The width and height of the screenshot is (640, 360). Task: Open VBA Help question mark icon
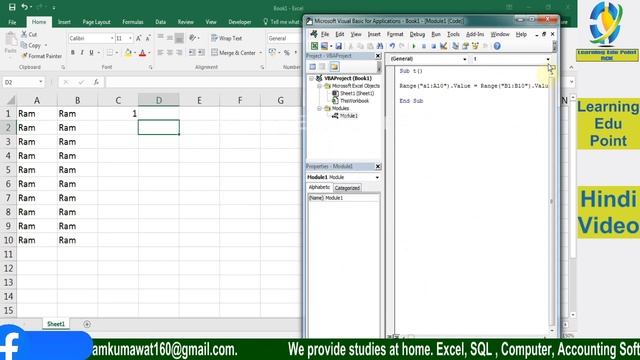pyautogui.click(x=497, y=46)
